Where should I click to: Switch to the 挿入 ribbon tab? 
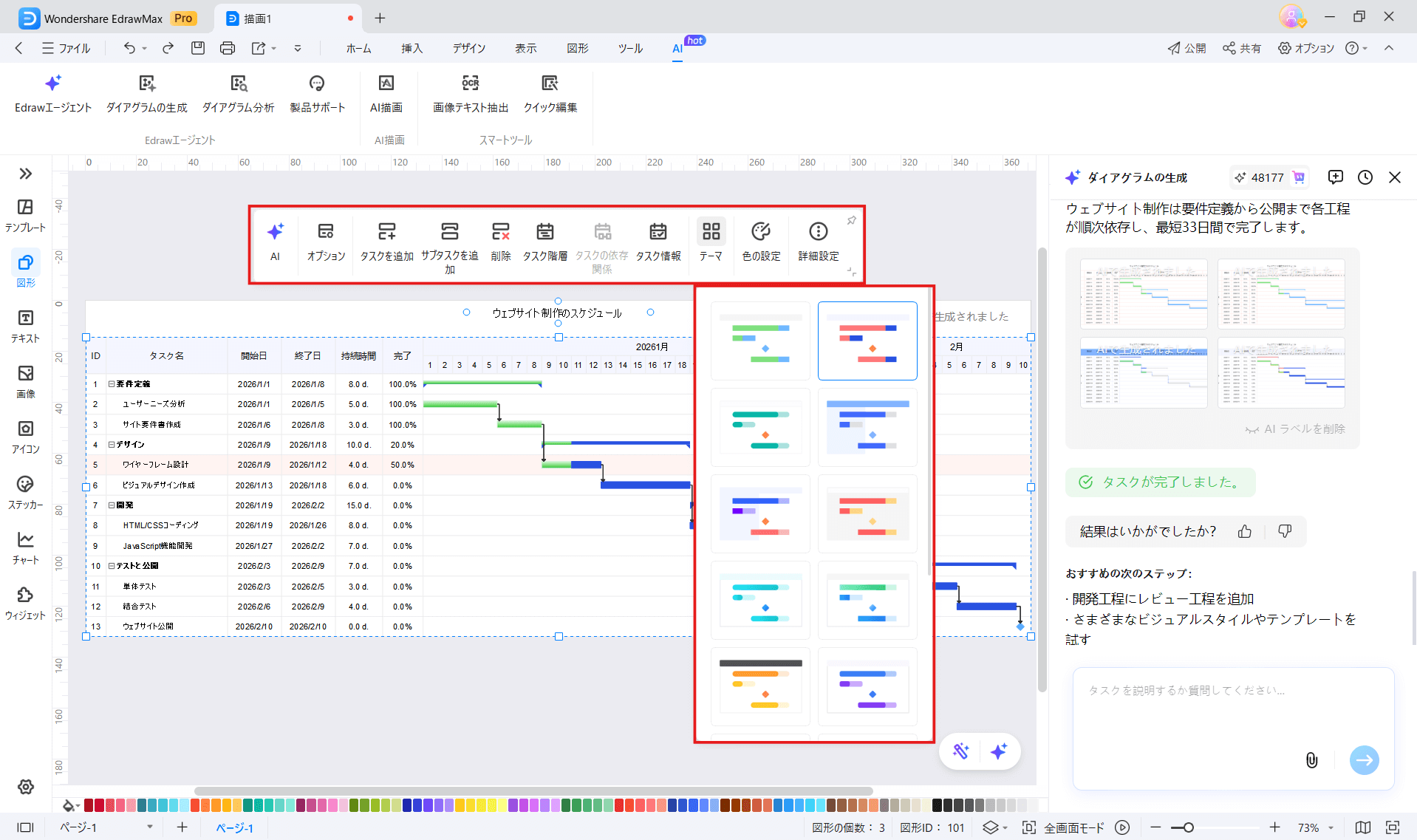tap(412, 48)
